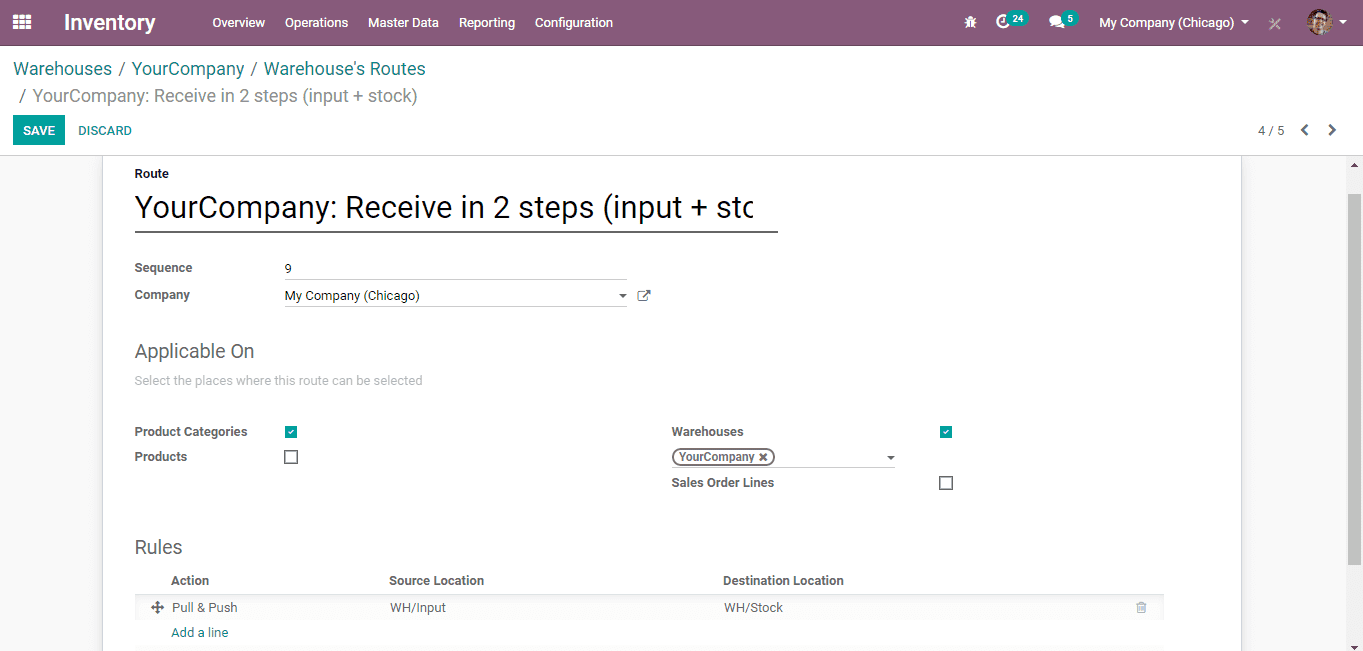1363x651 pixels.
Task: Click the Pull & Push action cell
Action: tap(205, 608)
